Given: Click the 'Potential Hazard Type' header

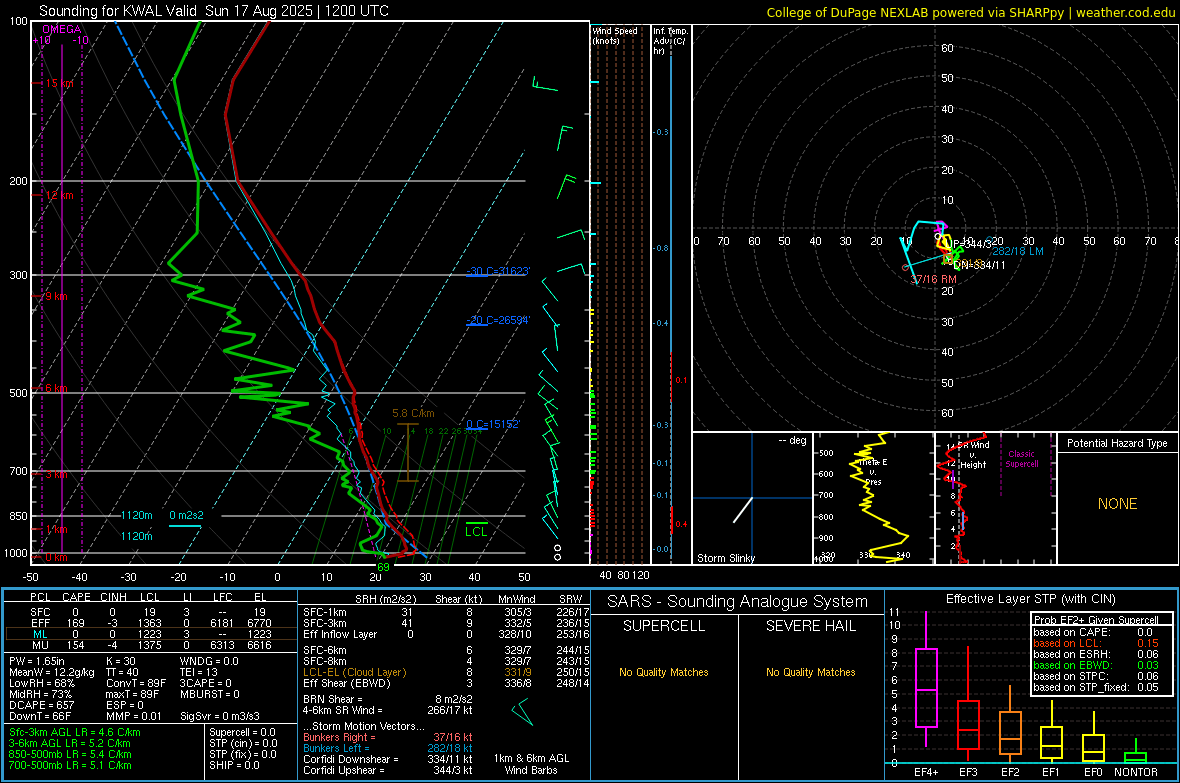Looking at the screenshot, I should (x=1117, y=443).
